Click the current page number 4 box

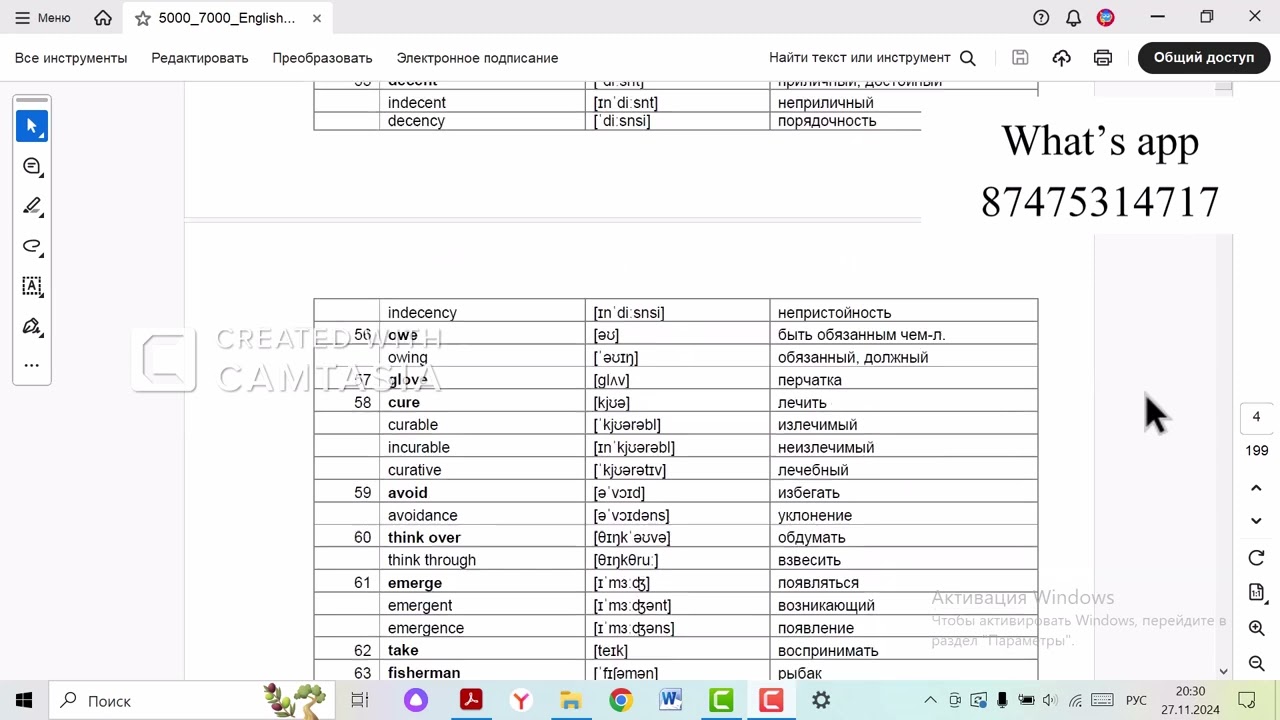[1257, 417]
